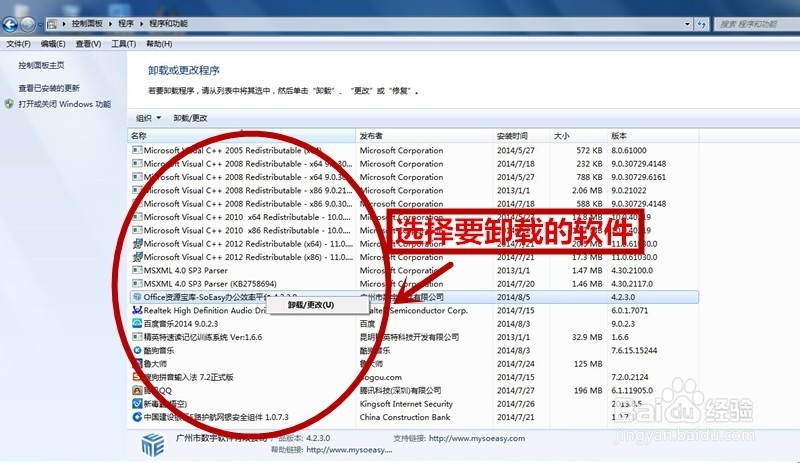Click the 程序和功能 breadcrumb
This screenshot has height=463, width=800.
point(168,23)
